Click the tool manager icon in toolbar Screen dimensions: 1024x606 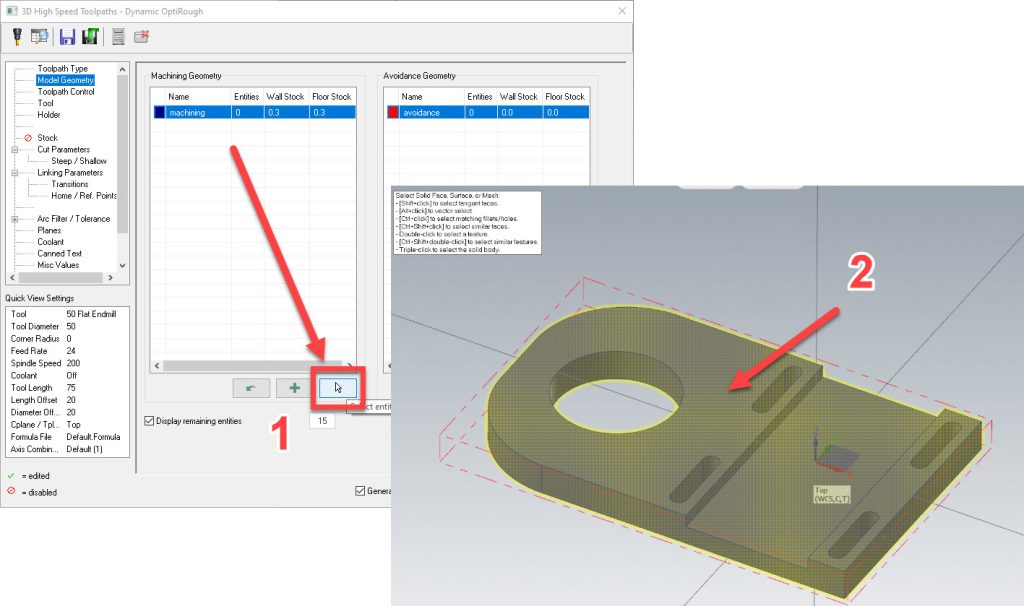[17, 37]
